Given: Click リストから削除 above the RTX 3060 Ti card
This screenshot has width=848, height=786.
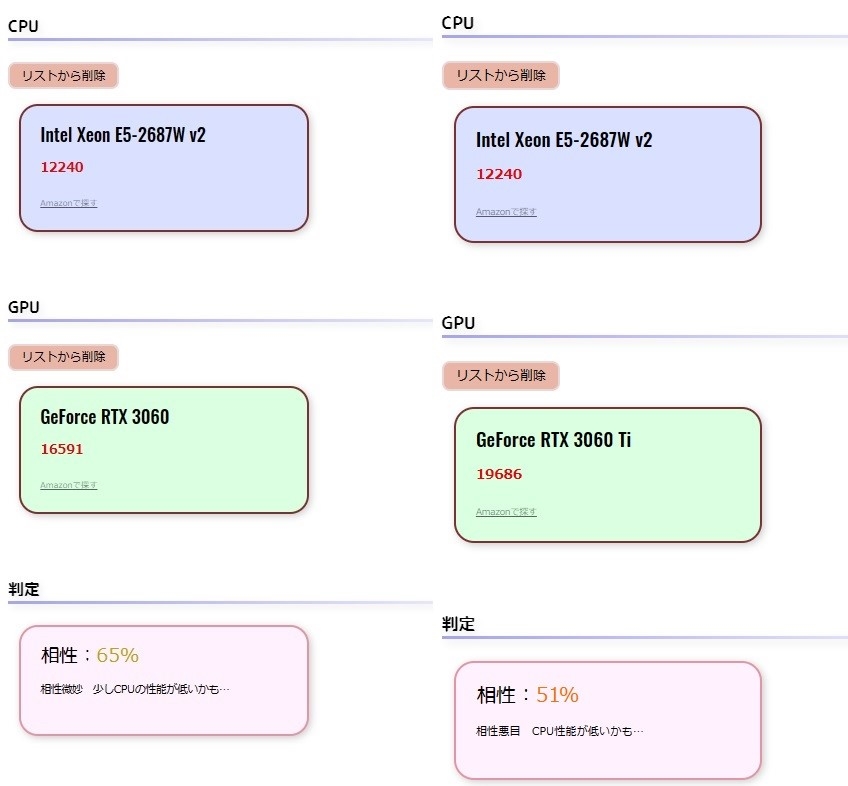Looking at the screenshot, I should 500,376.
